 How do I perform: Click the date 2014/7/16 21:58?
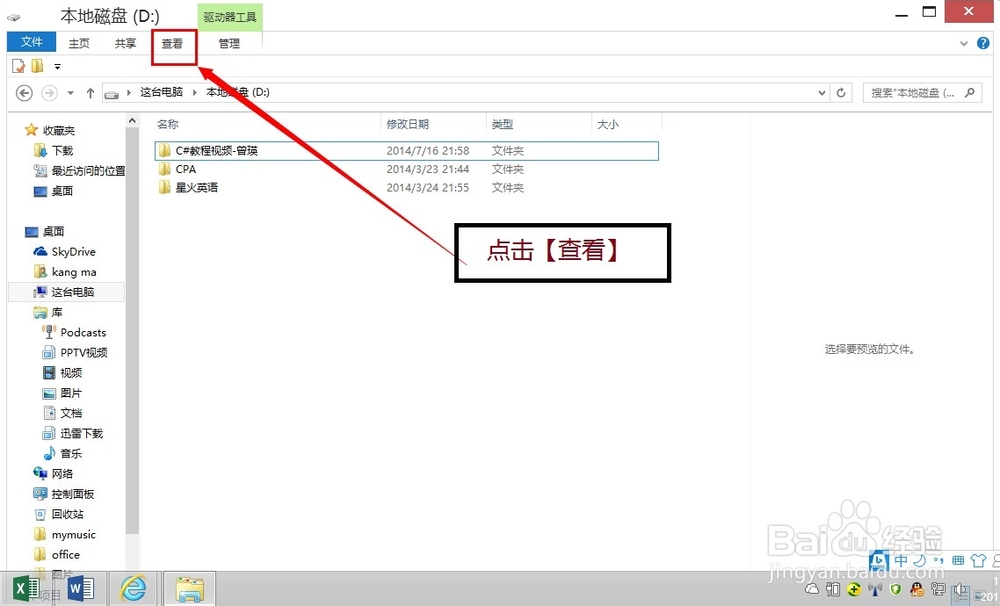(428, 151)
